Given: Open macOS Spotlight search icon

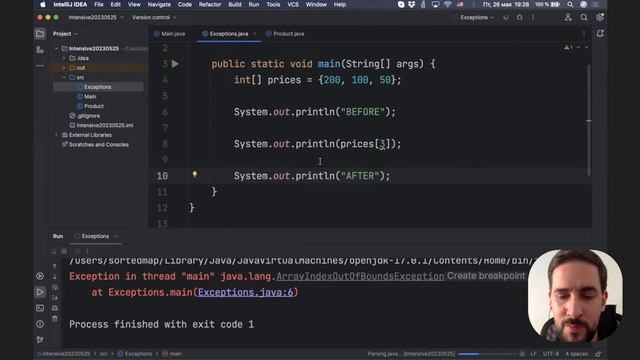Looking at the screenshot, I should [570, 4].
